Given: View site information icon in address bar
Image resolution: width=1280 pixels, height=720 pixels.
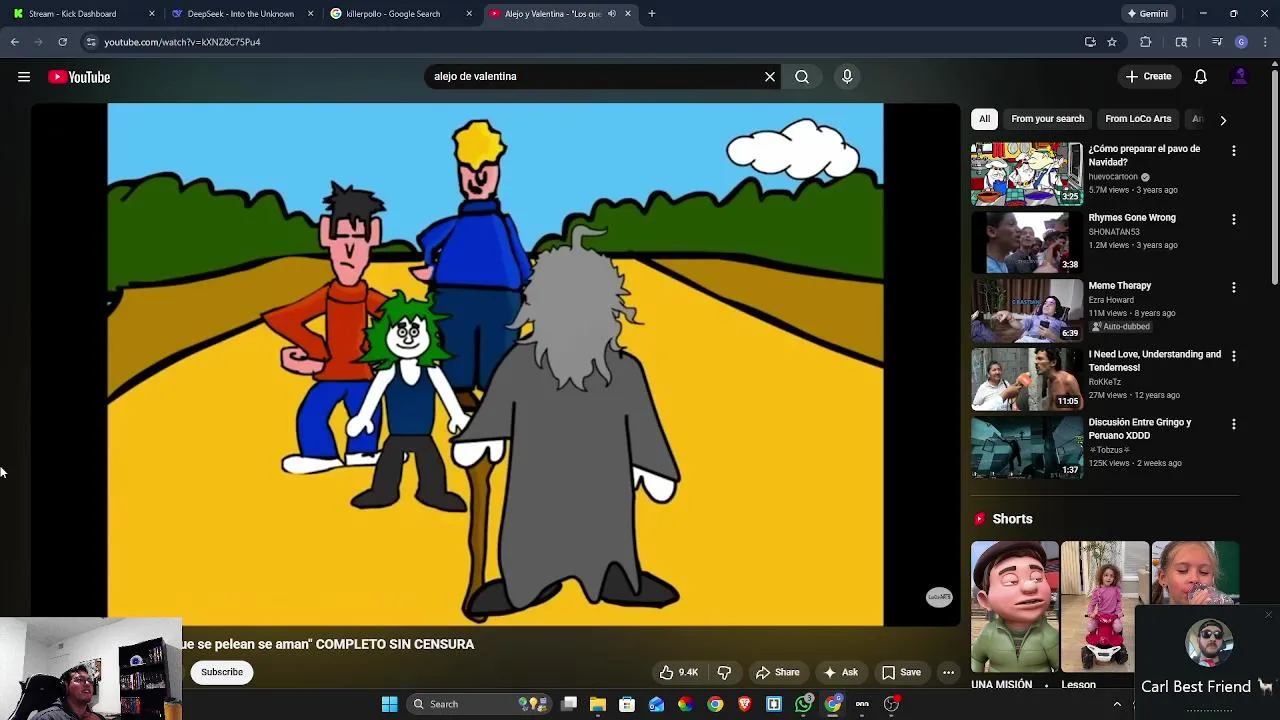Looking at the screenshot, I should point(91,42).
